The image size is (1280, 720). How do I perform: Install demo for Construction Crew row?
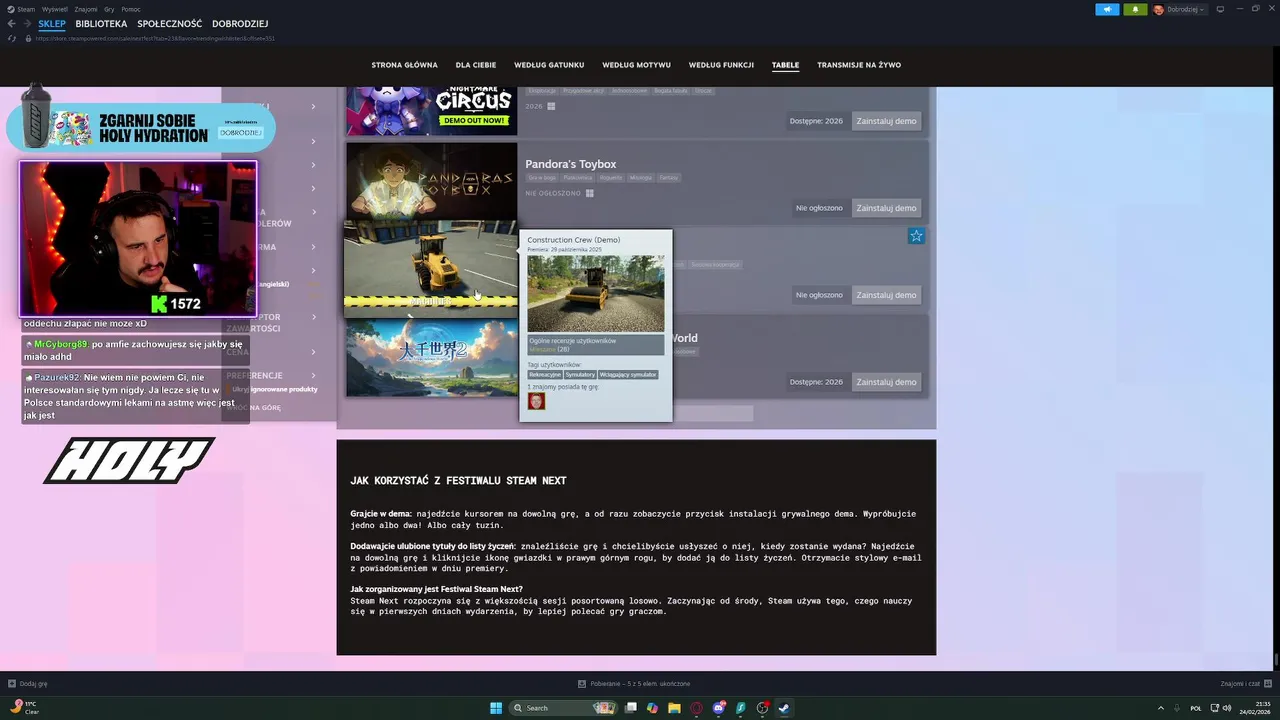click(886, 295)
